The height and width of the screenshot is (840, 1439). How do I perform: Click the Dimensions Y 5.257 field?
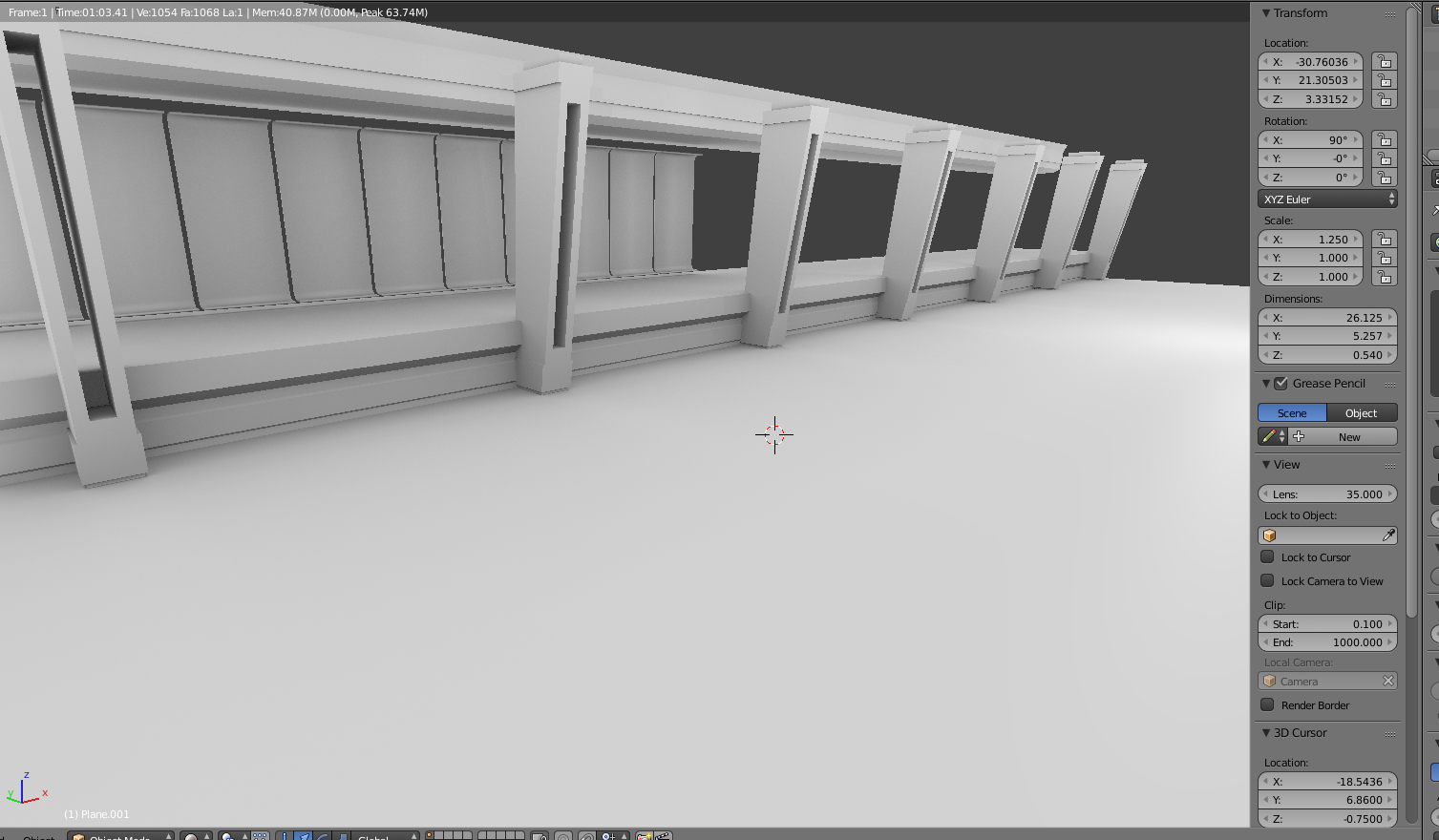(1327, 336)
